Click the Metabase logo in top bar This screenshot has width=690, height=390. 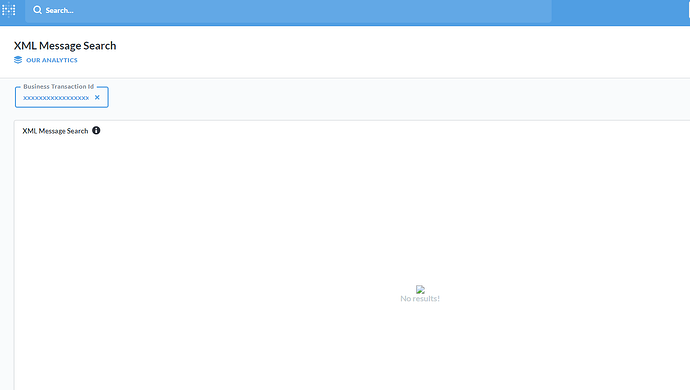8,10
